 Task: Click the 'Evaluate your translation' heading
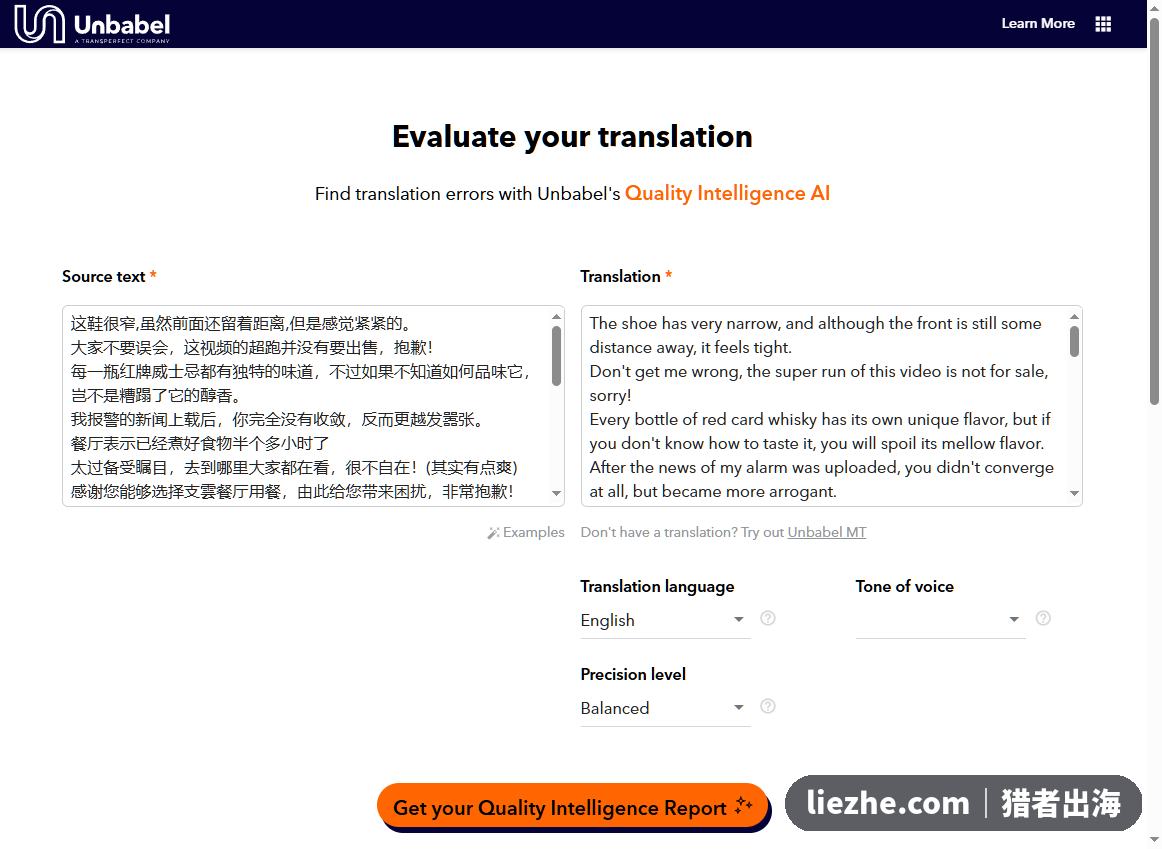coord(572,137)
